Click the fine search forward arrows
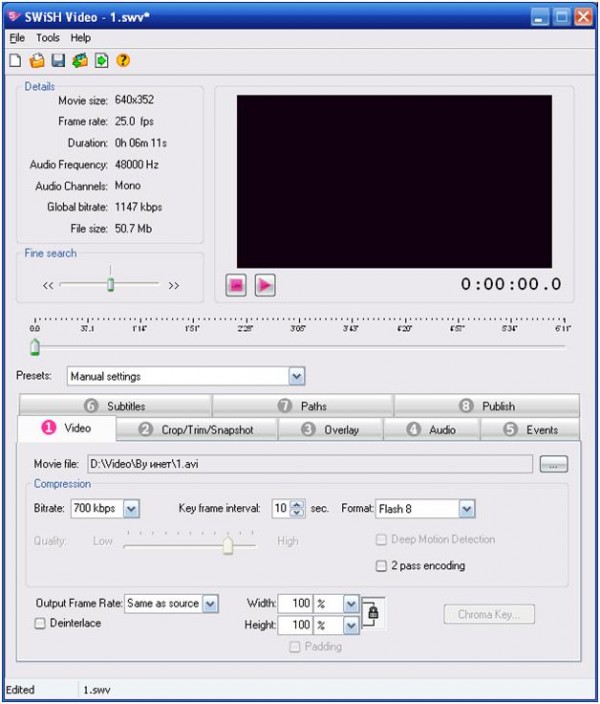The width and height of the screenshot is (600, 704). click(174, 286)
